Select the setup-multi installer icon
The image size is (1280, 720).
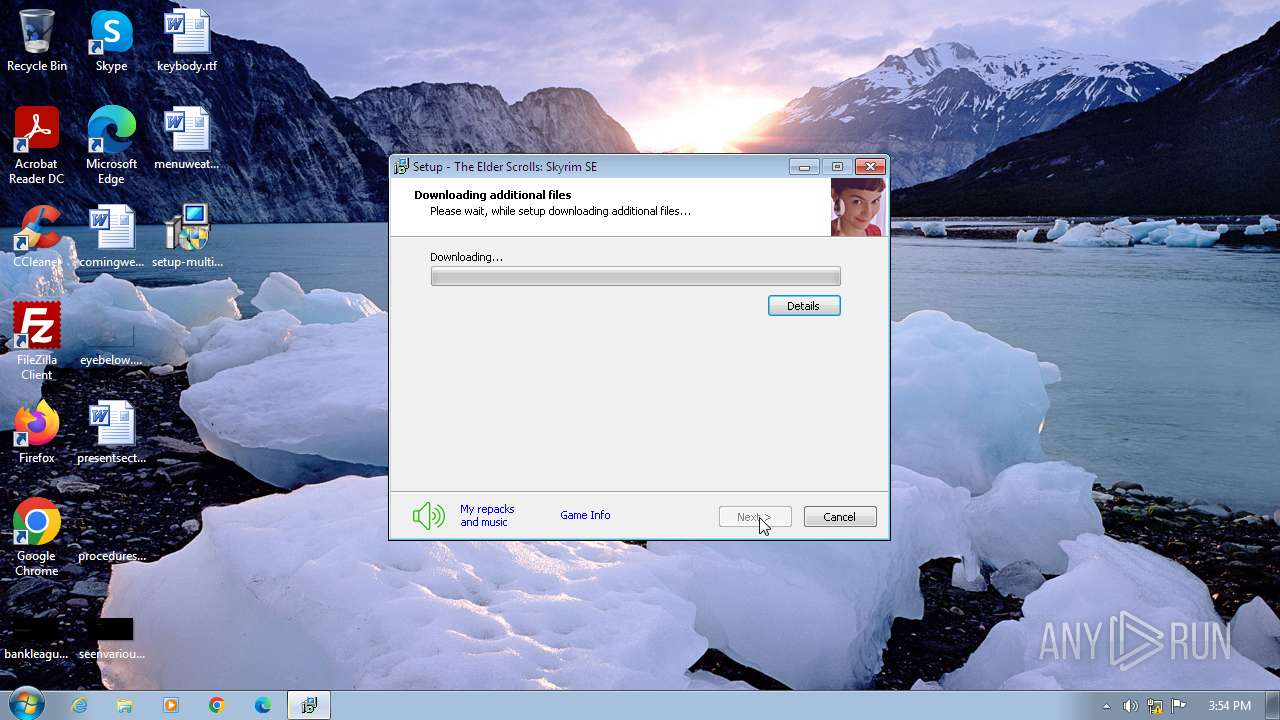pyautogui.click(x=187, y=236)
